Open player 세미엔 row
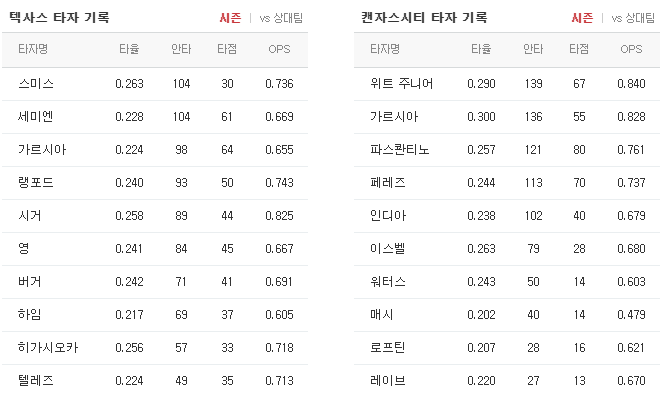This screenshot has width=660, height=412. [36, 117]
